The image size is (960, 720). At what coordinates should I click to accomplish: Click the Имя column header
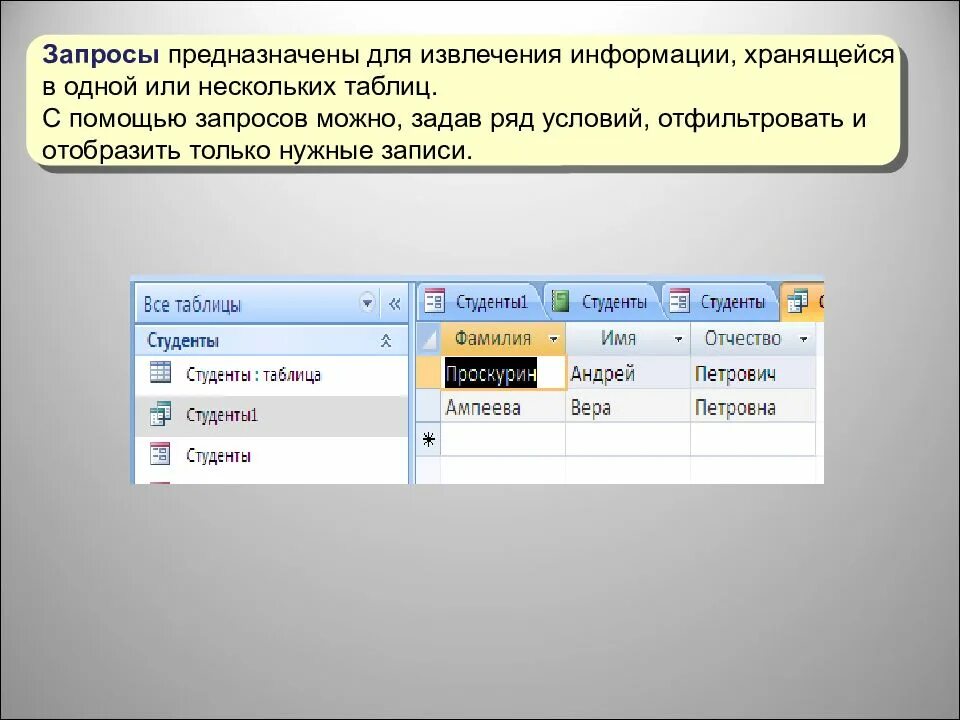coord(628,338)
